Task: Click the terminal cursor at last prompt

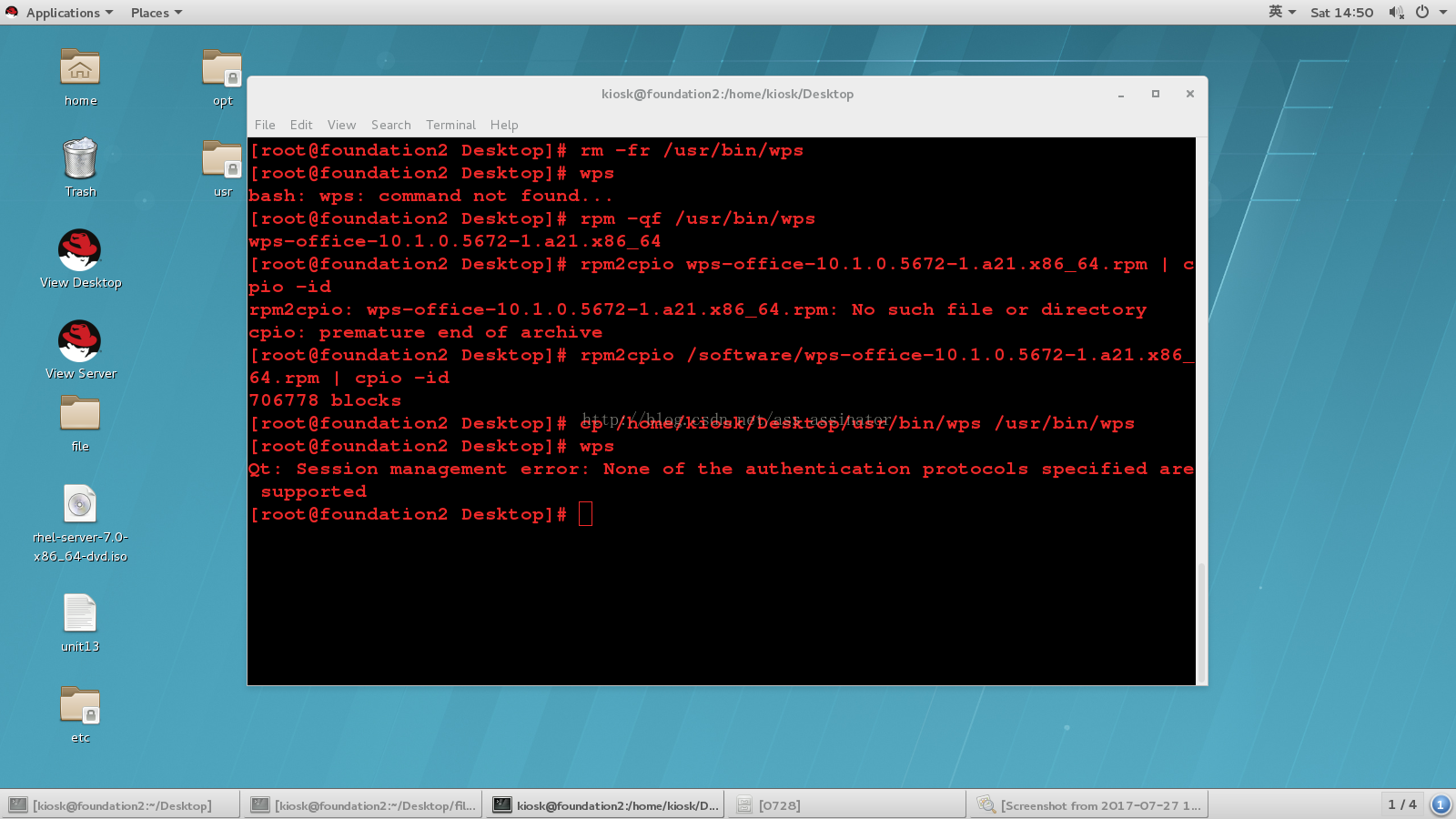Action: click(585, 514)
